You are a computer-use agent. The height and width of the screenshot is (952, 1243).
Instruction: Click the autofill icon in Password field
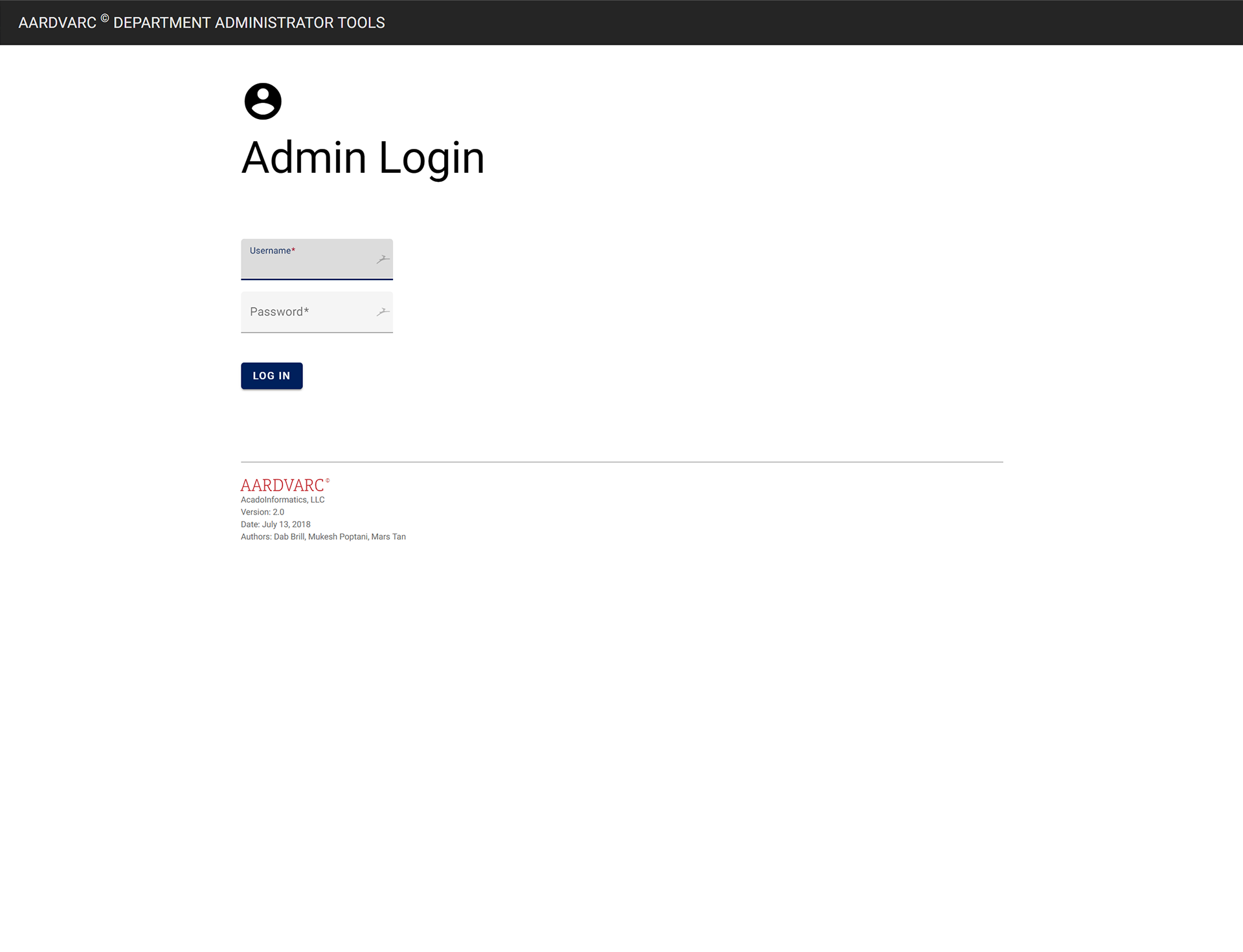[383, 312]
